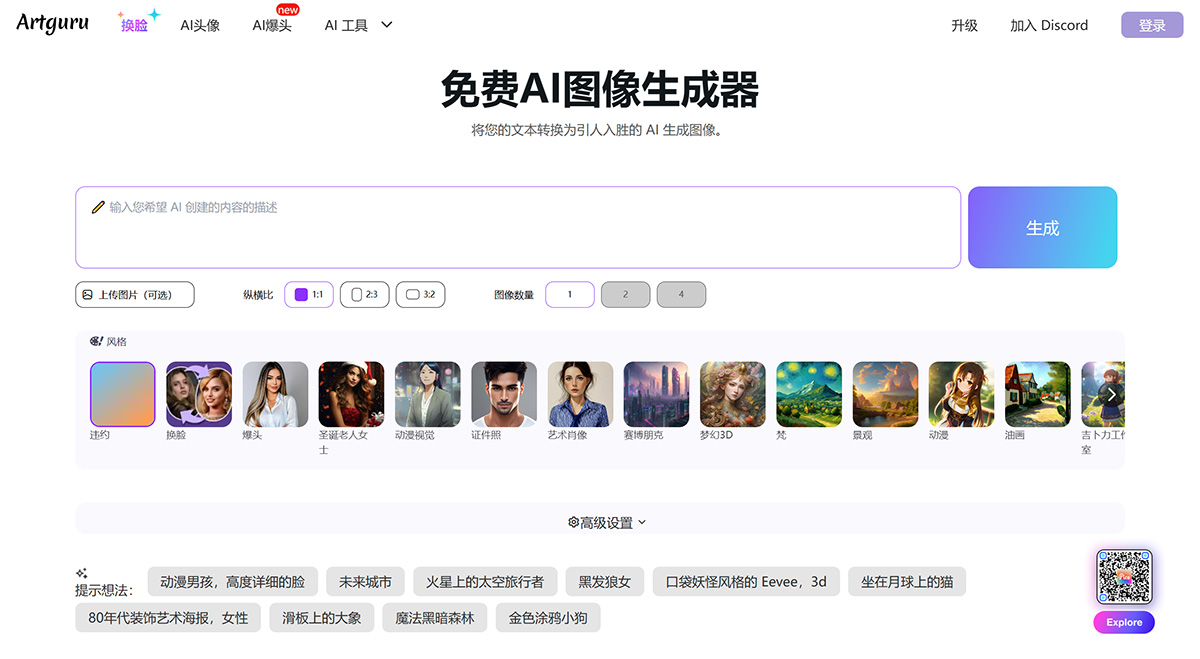Choose the 油画 painting style
This screenshot has width=1200, height=659.
click(x=1036, y=393)
